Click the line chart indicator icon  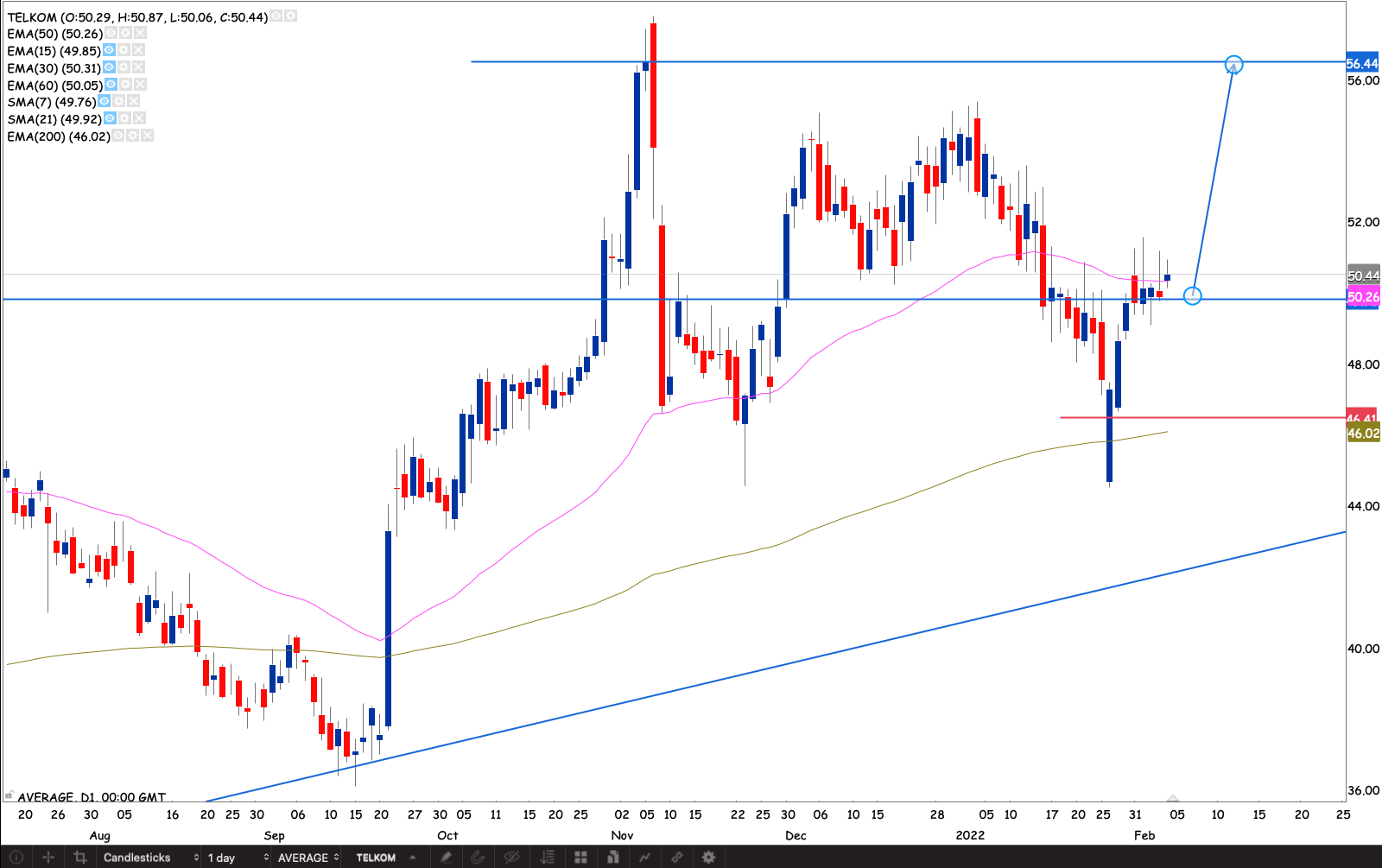coord(644,857)
